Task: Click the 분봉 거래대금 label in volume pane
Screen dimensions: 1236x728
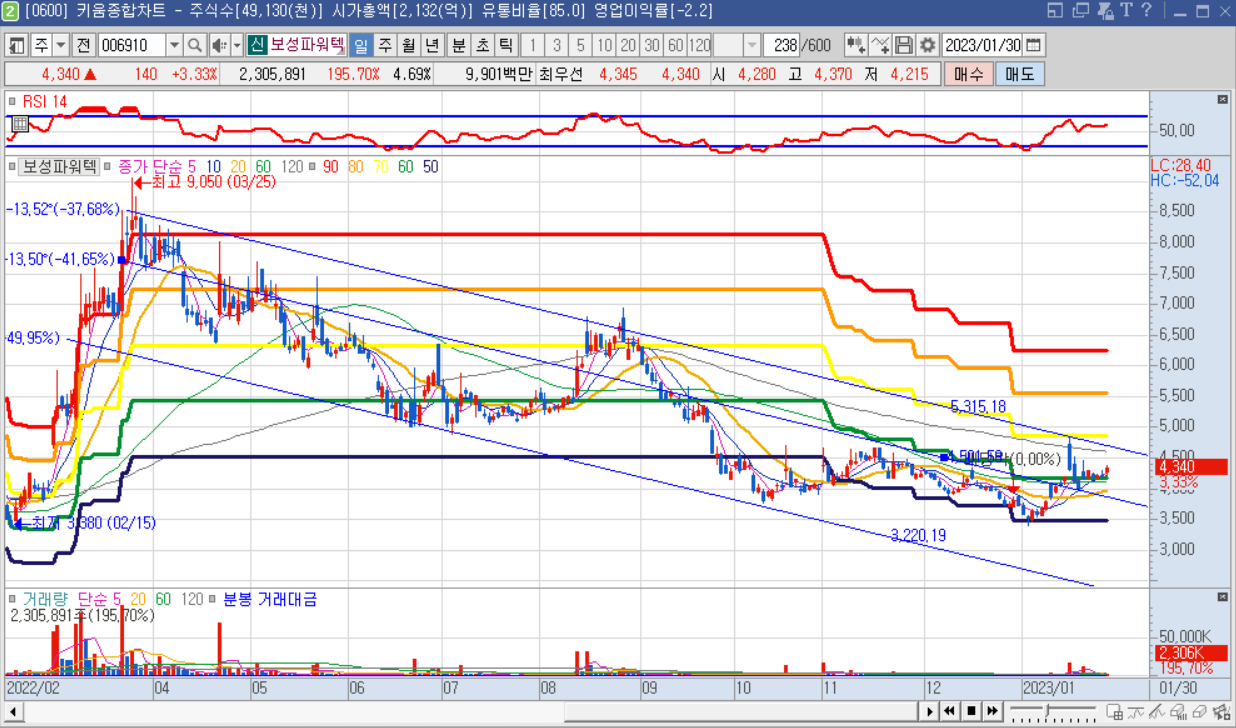Action: (x=270, y=599)
